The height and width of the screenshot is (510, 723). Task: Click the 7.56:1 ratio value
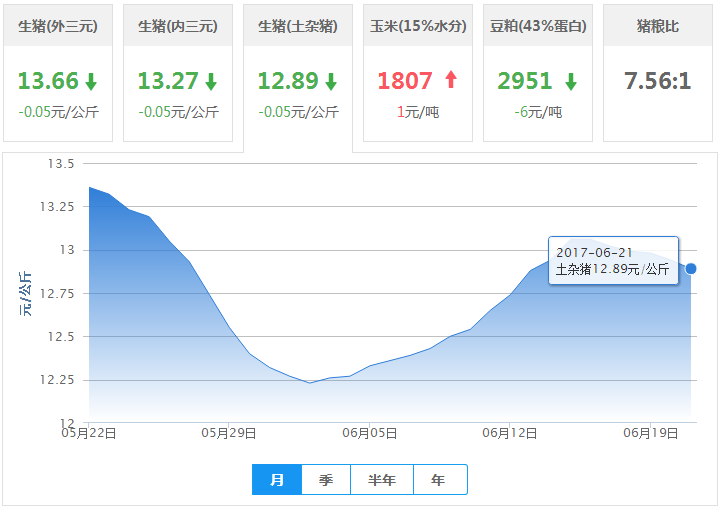pyautogui.click(x=658, y=81)
